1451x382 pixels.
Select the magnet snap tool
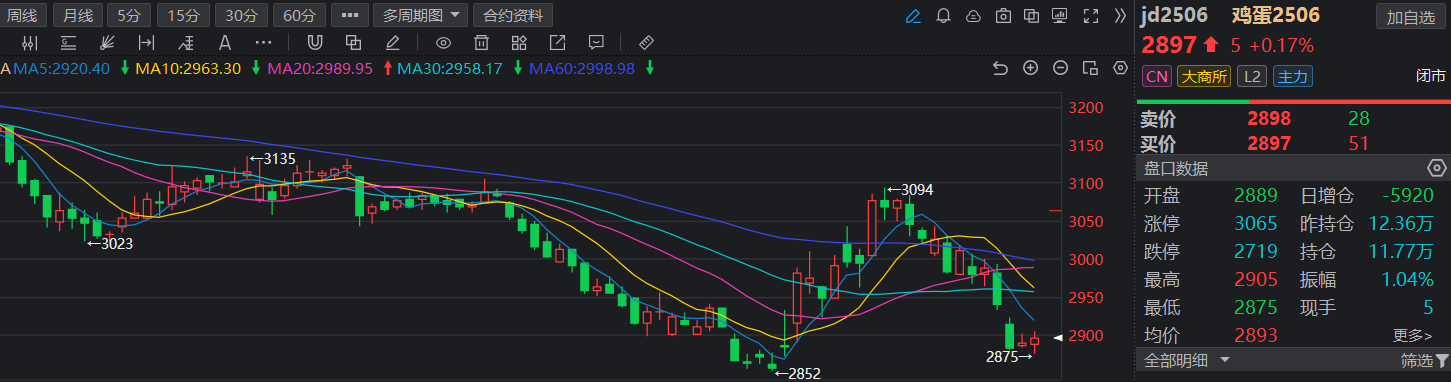(x=315, y=42)
